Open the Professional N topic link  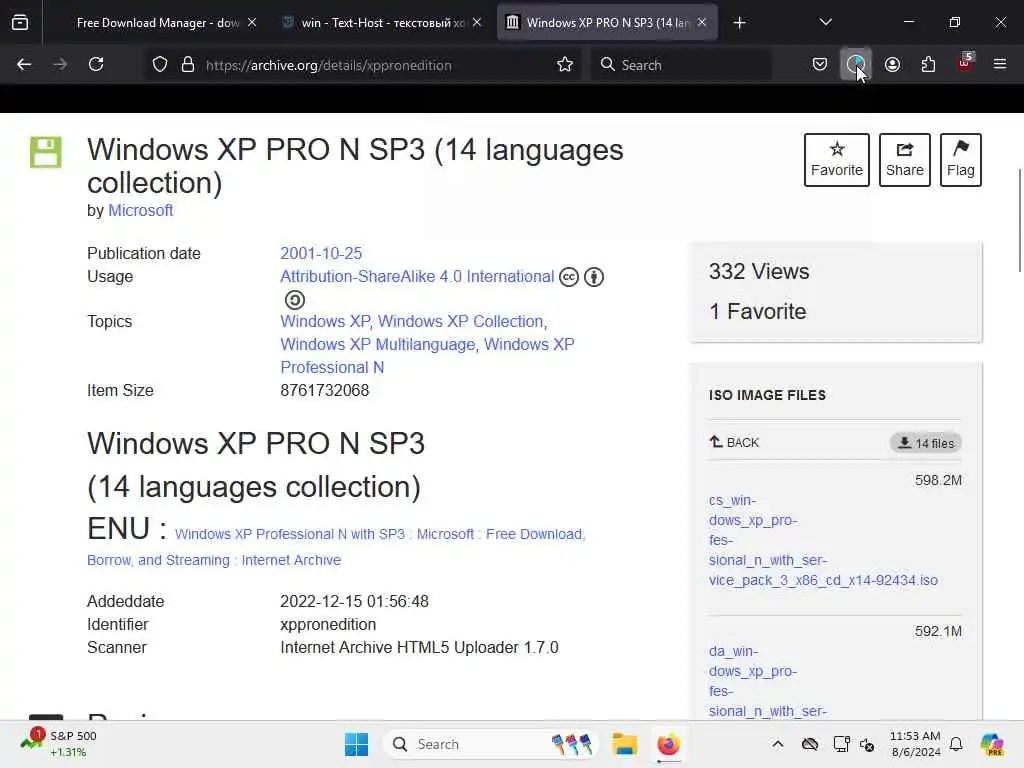coord(427,355)
